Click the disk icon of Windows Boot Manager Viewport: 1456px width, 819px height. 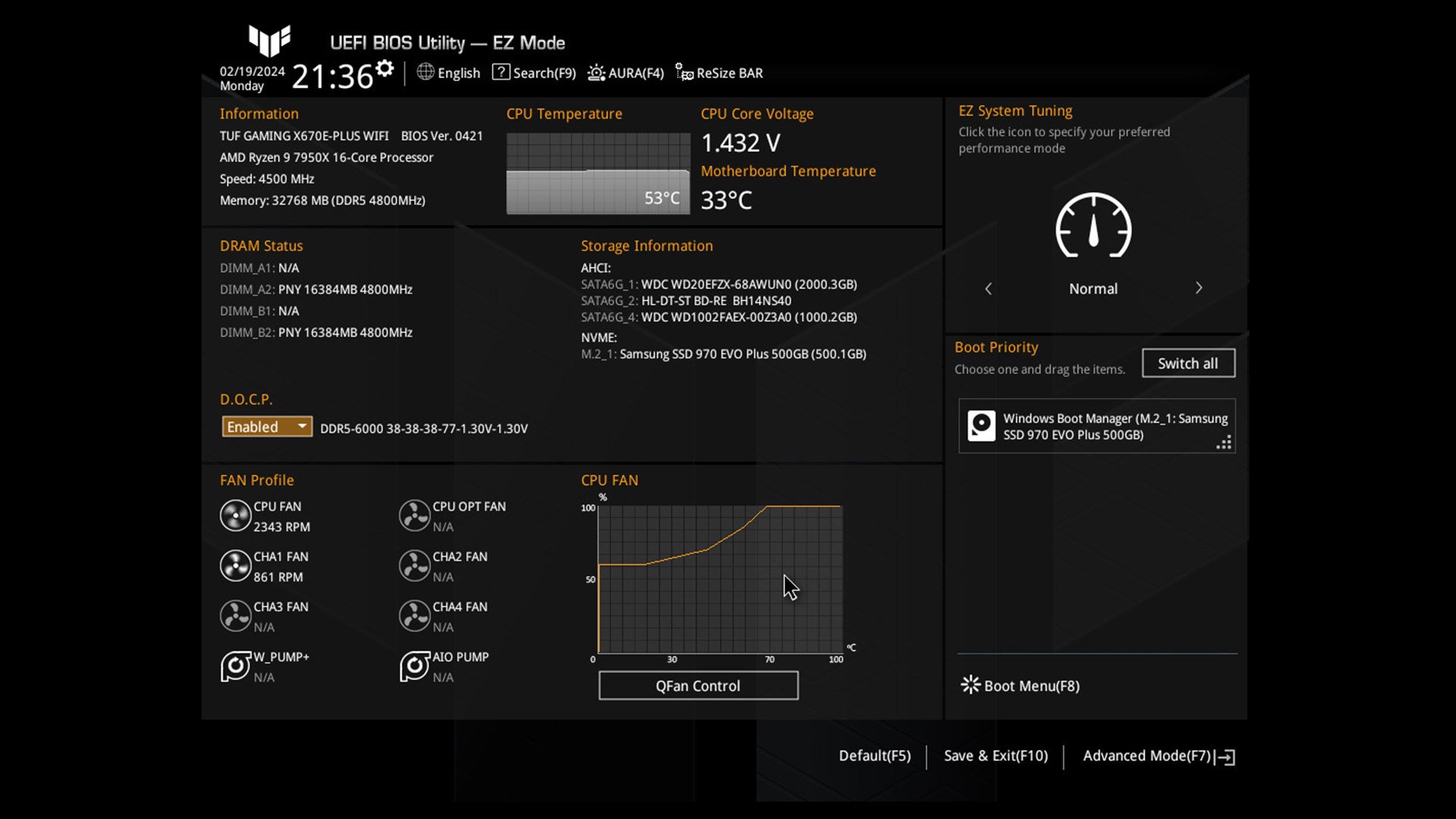point(981,426)
